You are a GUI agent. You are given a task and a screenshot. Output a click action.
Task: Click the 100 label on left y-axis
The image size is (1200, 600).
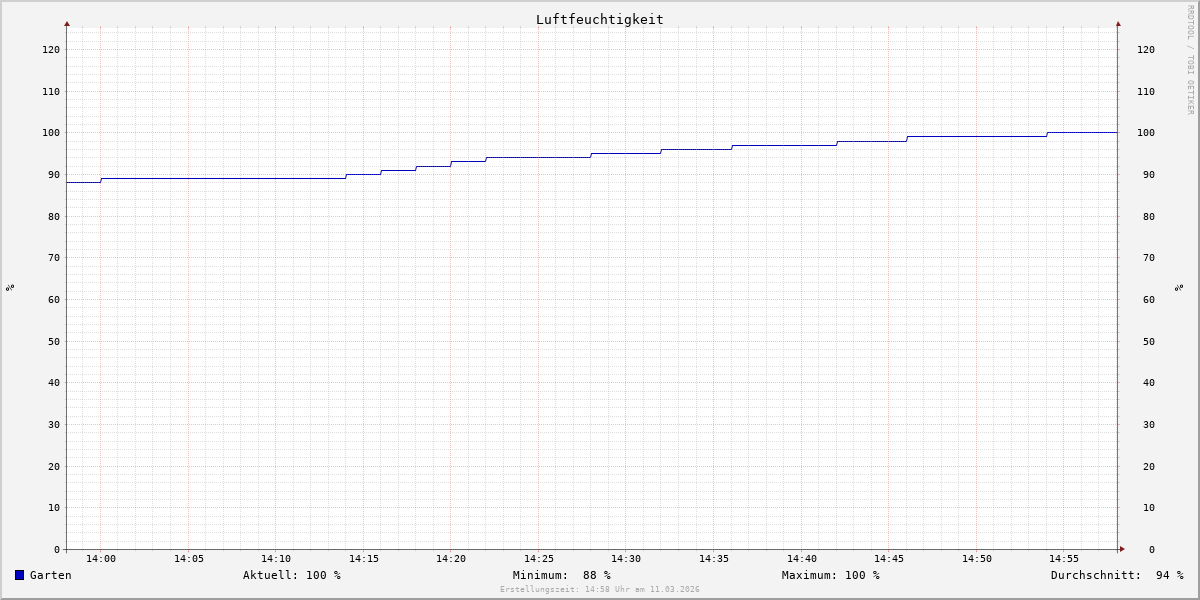click(51, 133)
